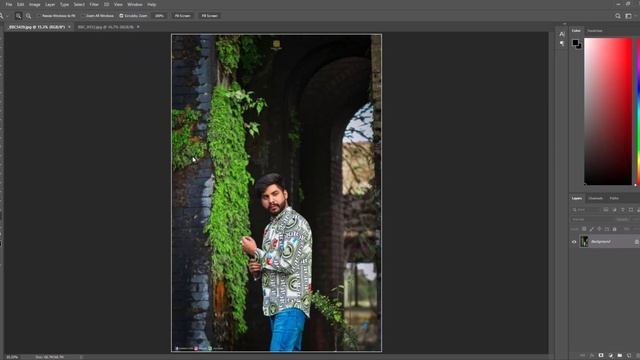Select the Zoom Out magnifier icon

coord(29,16)
